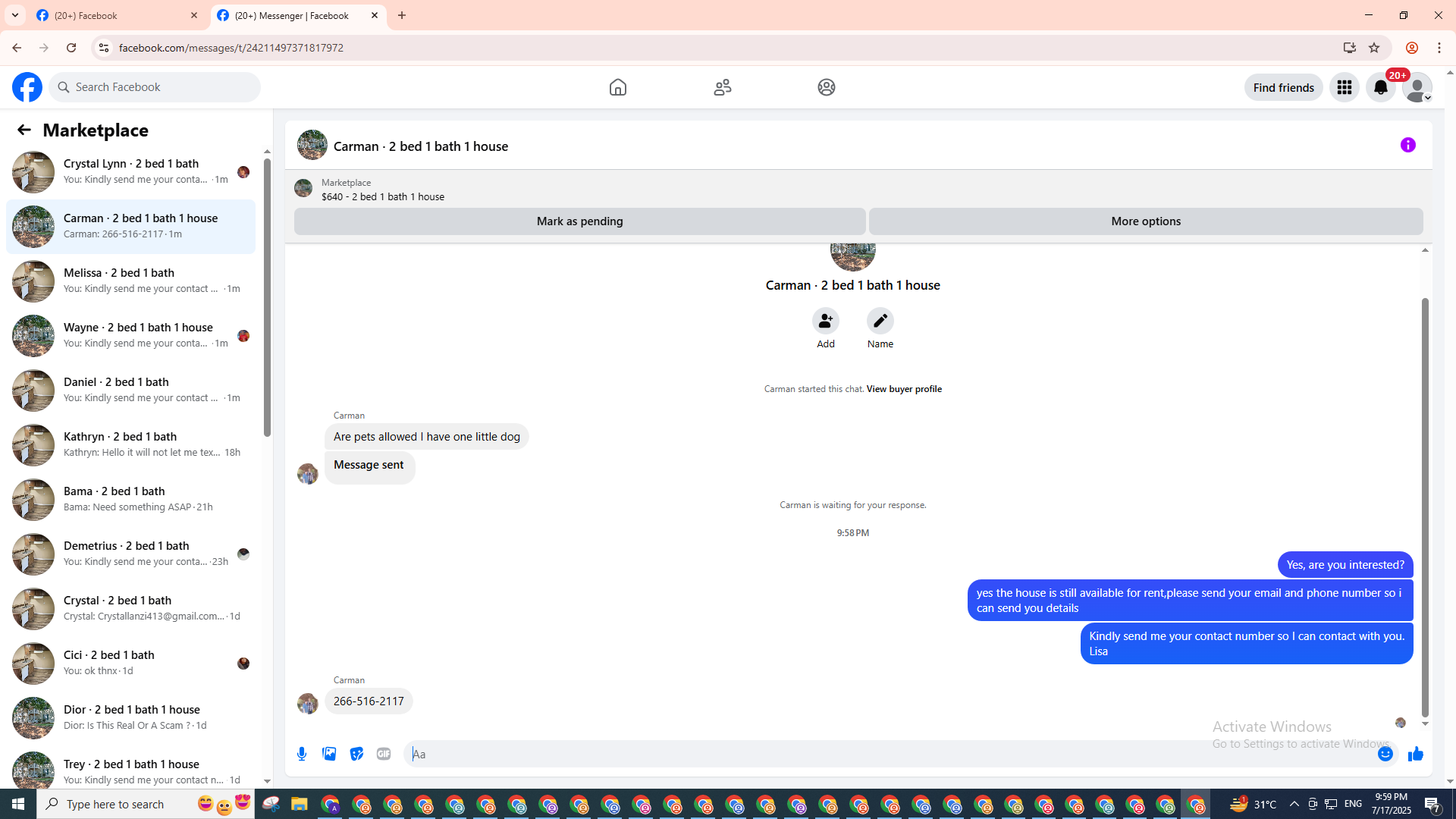Screen dimensions: 1456x819
Task: Go back in the browser
Action: pyautogui.click(x=17, y=48)
